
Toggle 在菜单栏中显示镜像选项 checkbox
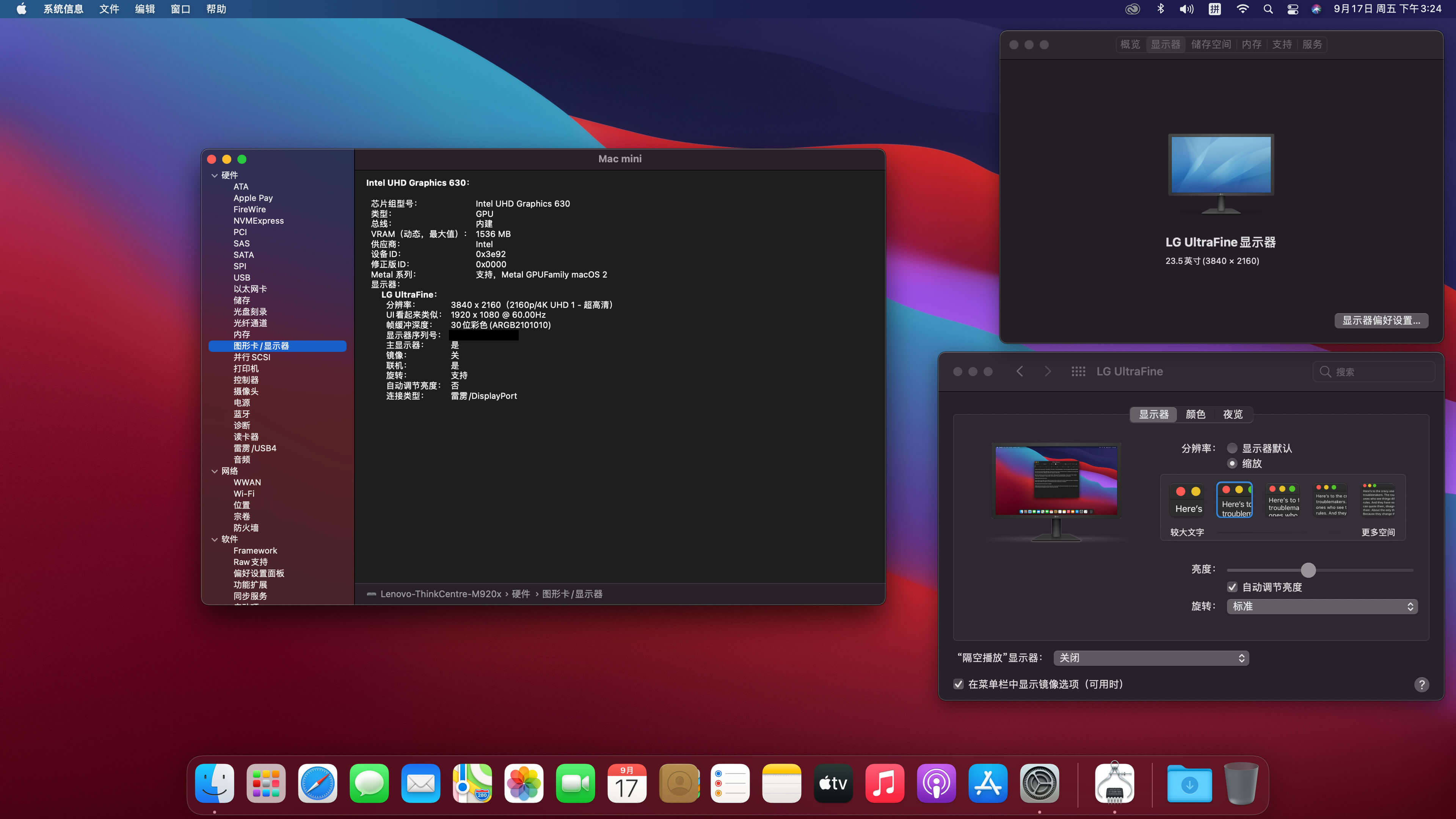click(x=959, y=684)
